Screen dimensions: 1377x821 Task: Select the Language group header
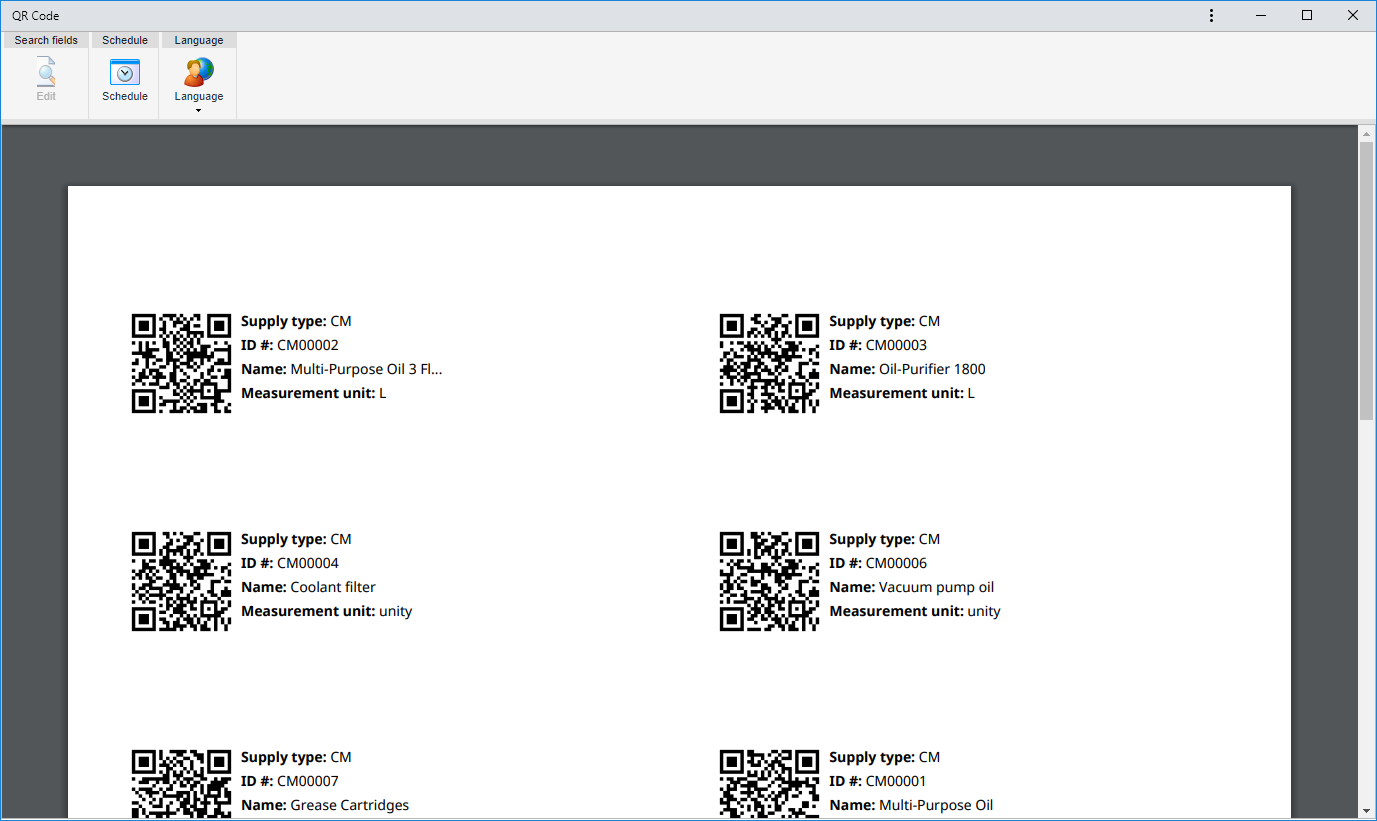[x=199, y=40]
